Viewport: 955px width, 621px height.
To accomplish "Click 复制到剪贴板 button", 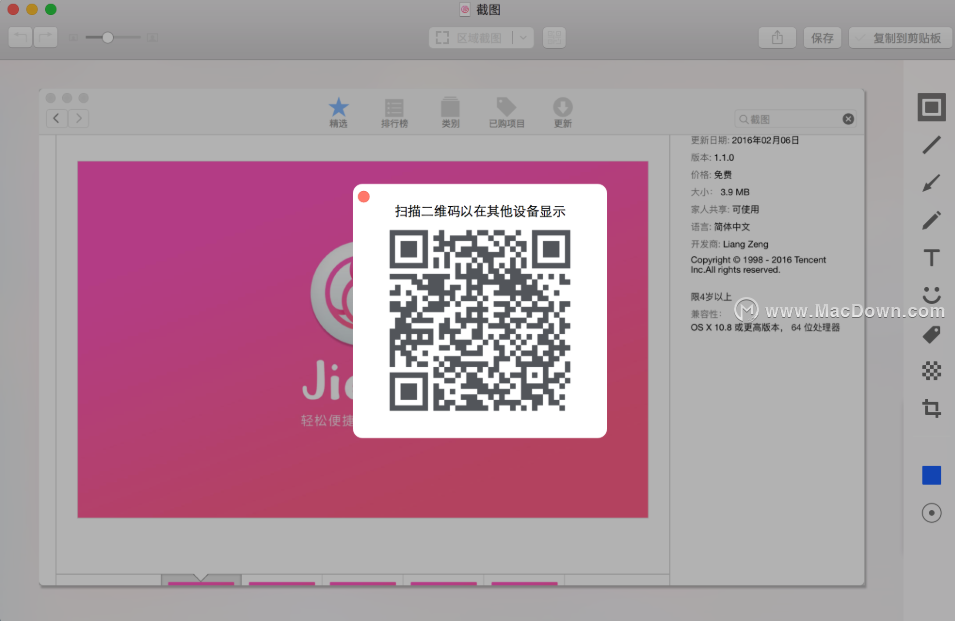I will tap(898, 38).
